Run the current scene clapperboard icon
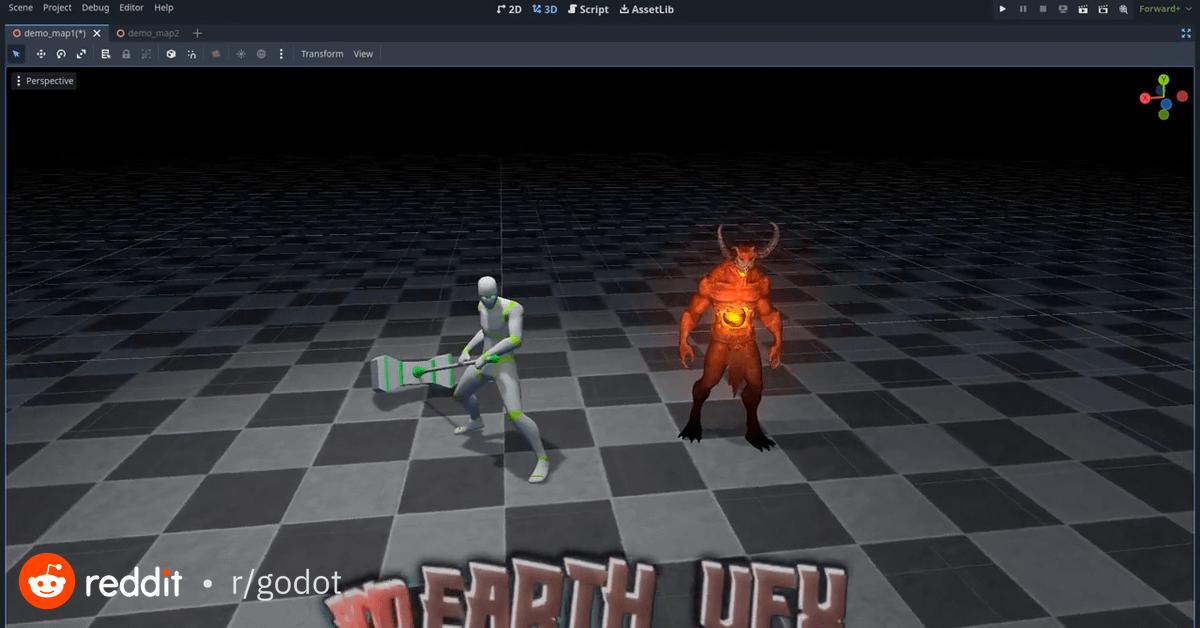 click(x=1083, y=9)
